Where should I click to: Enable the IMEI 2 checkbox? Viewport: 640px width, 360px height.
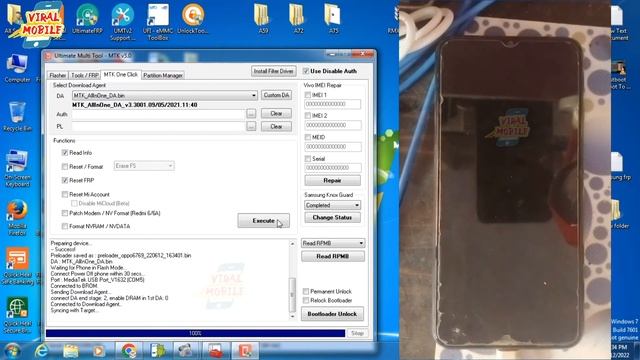pos(308,116)
